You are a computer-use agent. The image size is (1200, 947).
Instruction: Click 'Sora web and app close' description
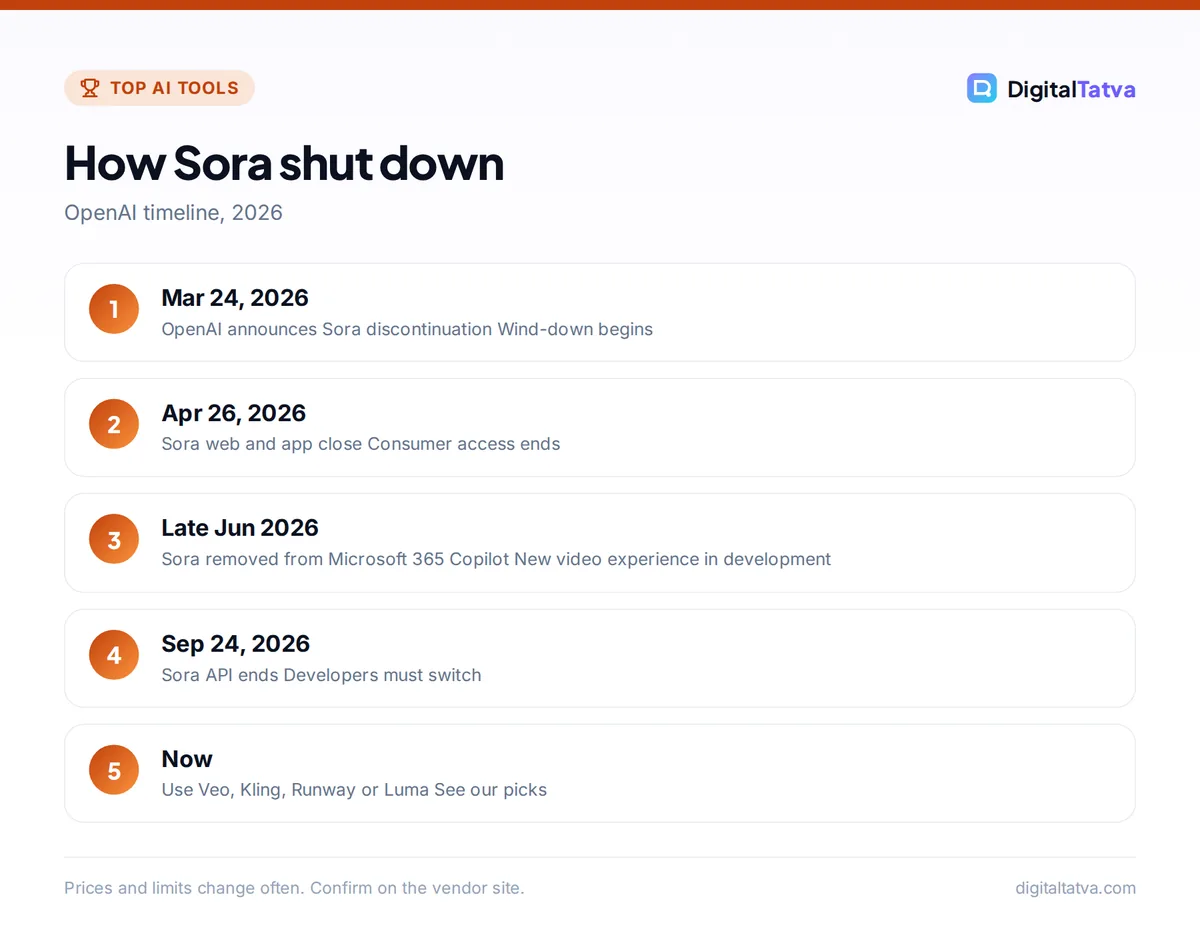pos(361,444)
